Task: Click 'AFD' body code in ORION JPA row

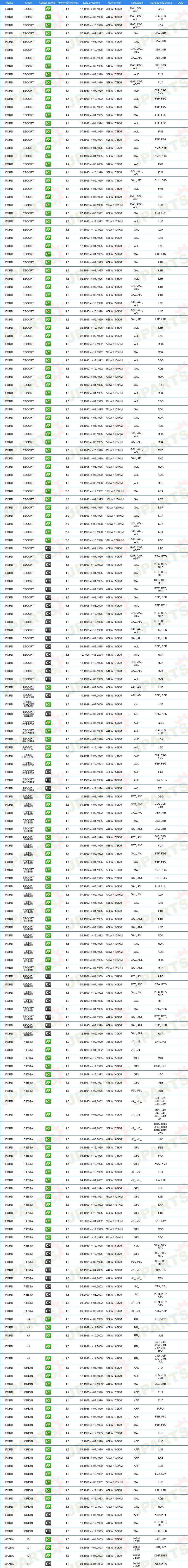Action: (136, 1368)
